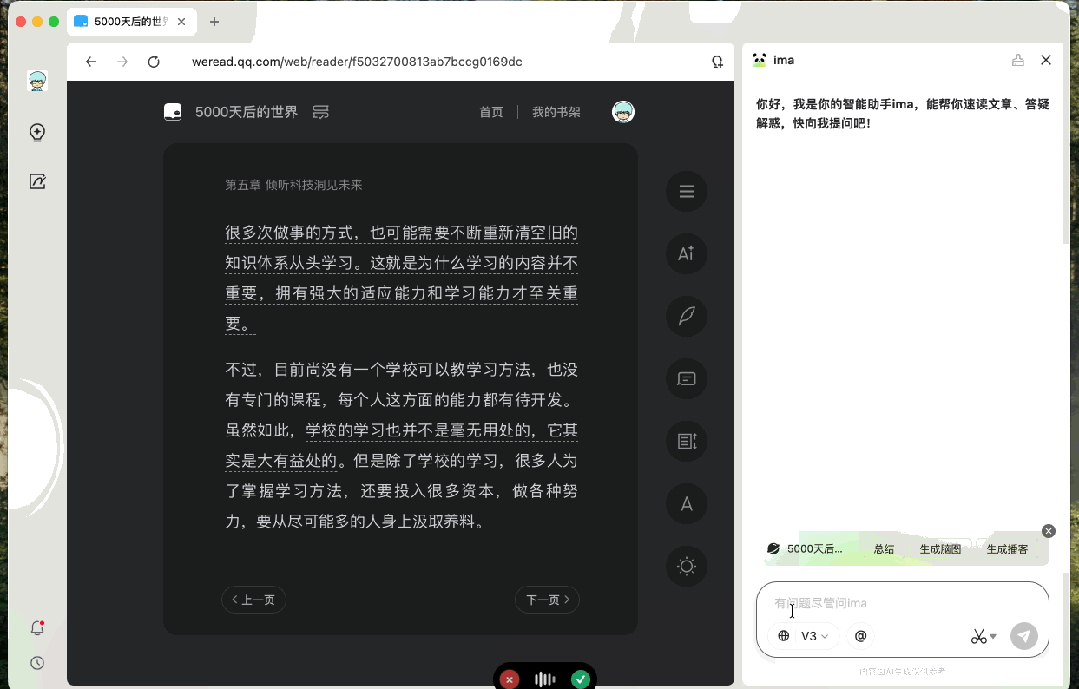The width and height of the screenshot is (1079, 689).
Task: Go back in browser navigation
Action: [x=91, y=61]
